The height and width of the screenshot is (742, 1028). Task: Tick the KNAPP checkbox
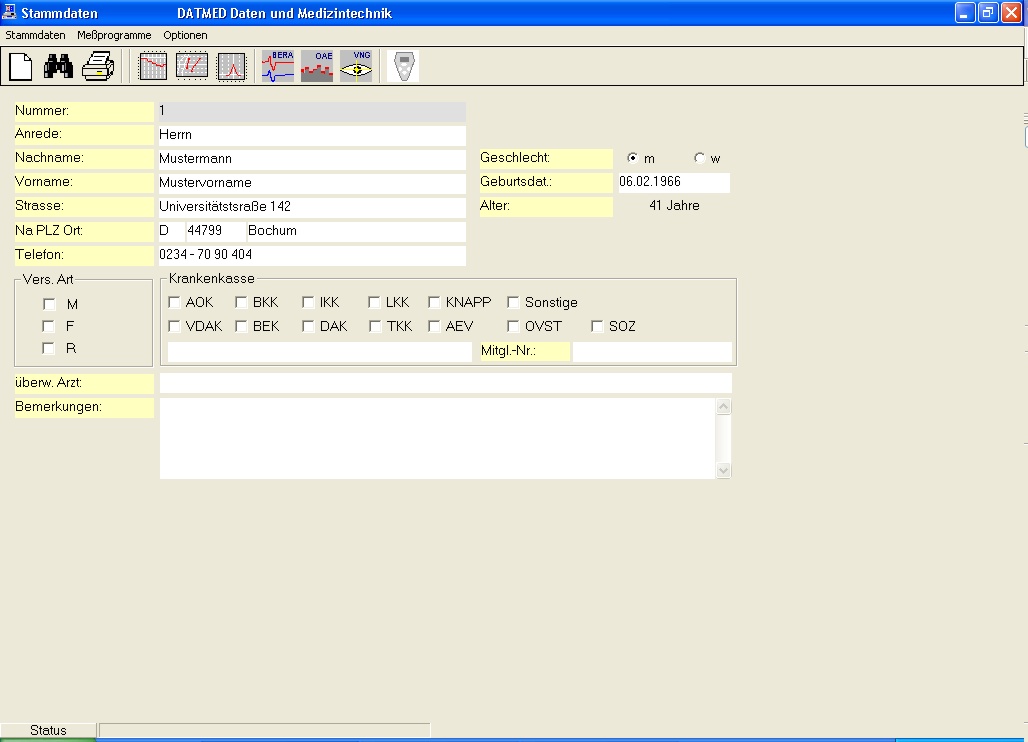[x=434, y=302]
